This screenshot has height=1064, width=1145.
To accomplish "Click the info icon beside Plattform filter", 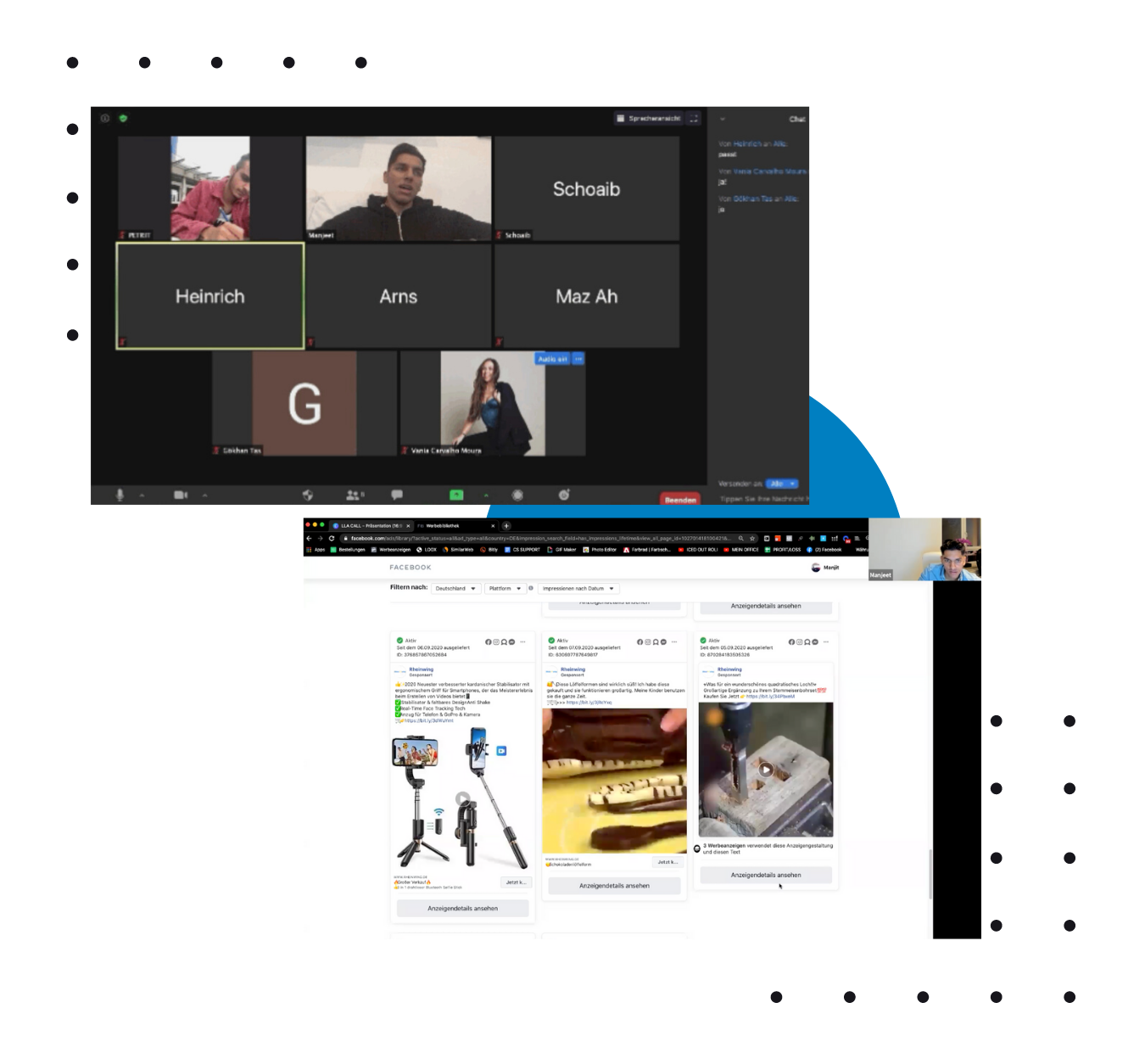I will pos(531,588).
